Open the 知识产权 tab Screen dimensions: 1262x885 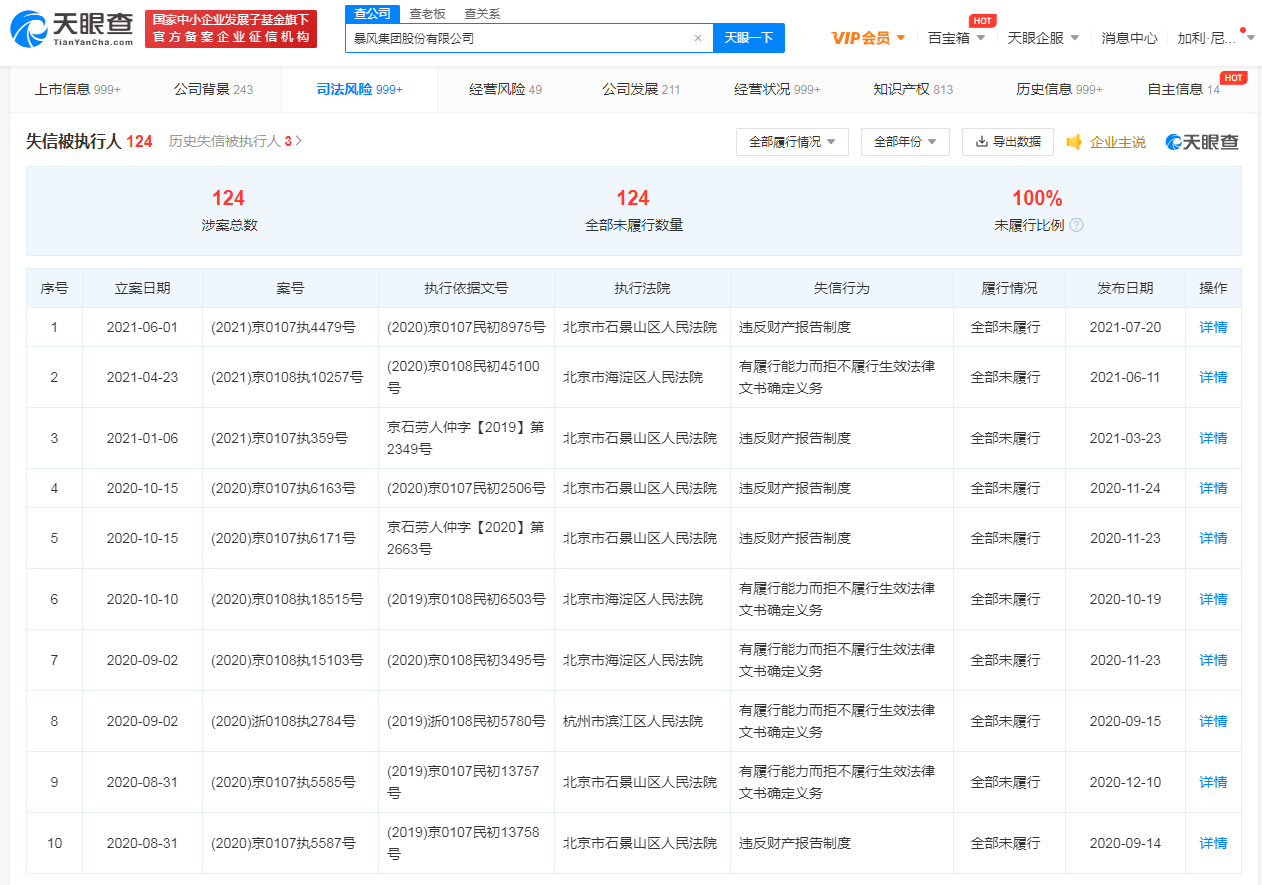point(912,89)
